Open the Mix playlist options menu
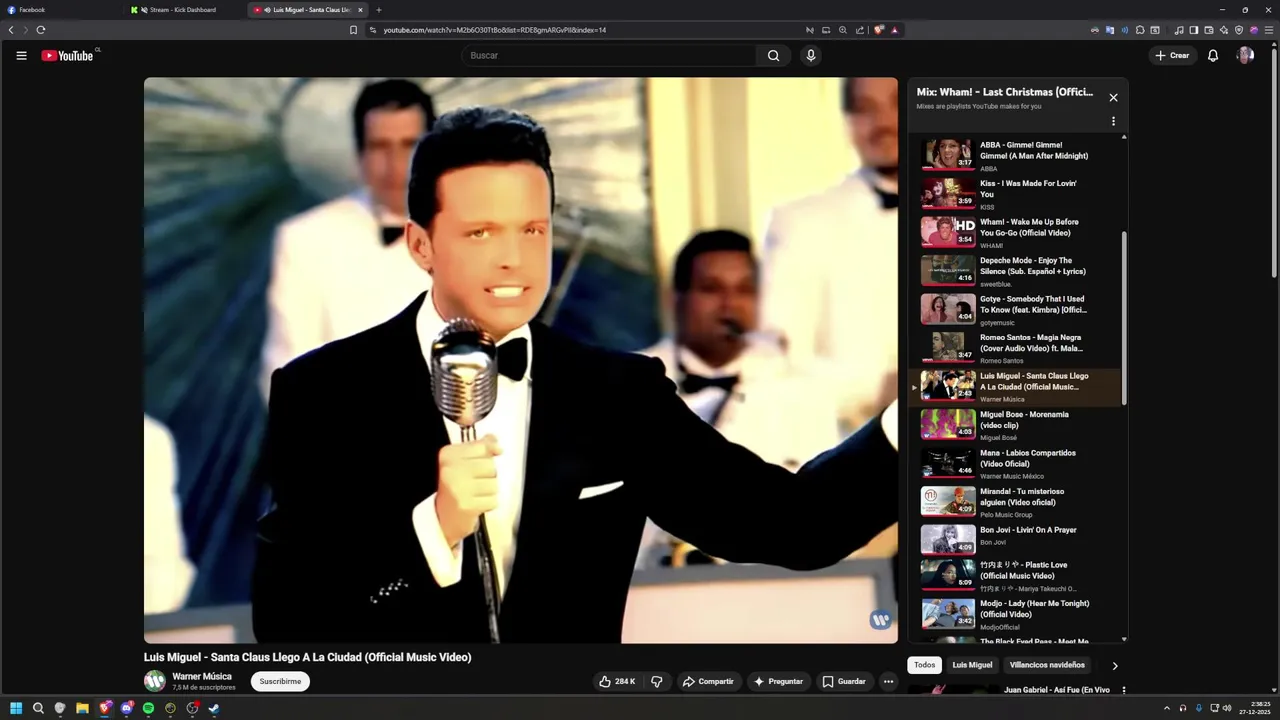The width and height of the screenshot is (1280, 720). point(1113,122)
